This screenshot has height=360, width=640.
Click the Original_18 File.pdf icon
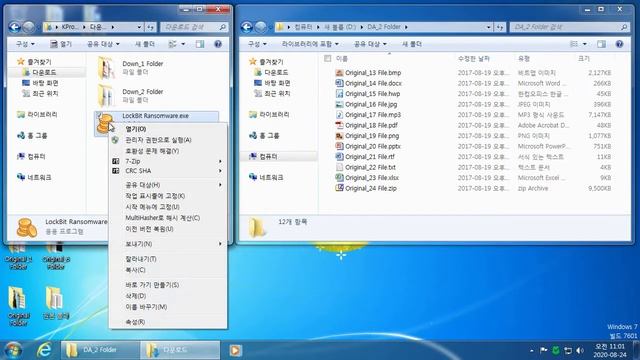(339, 125)
